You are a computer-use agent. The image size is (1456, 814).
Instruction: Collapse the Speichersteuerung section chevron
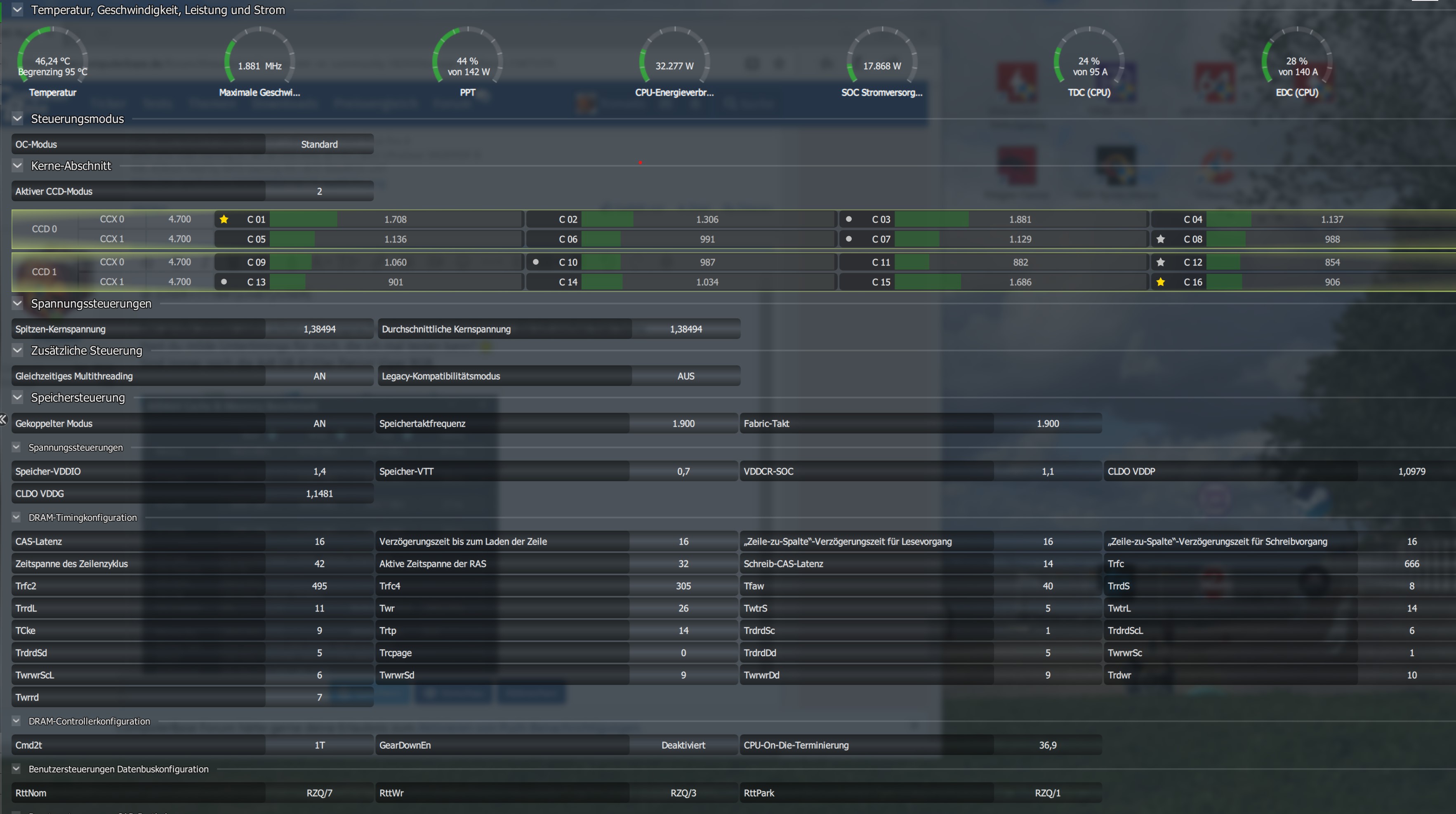coord(17,398)
